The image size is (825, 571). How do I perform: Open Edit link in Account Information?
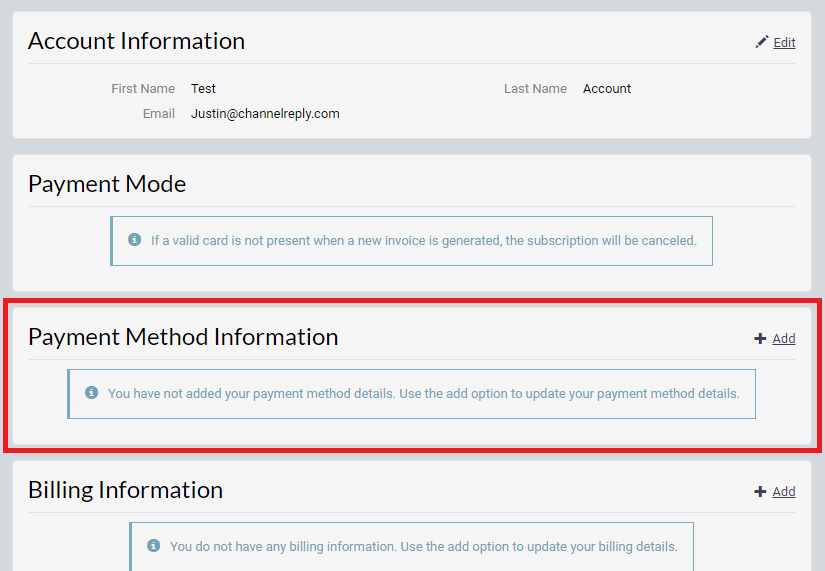tap(784, 43)
